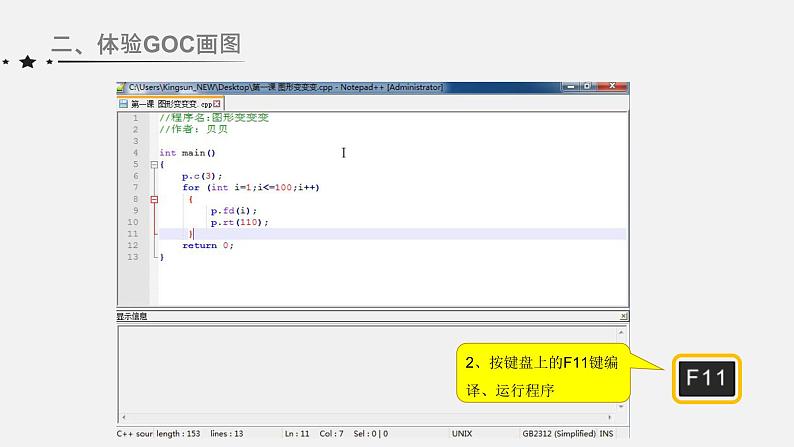This screenshot has width=794, height=447.
Task: Close the Notepad++ window
Action: 612,87
